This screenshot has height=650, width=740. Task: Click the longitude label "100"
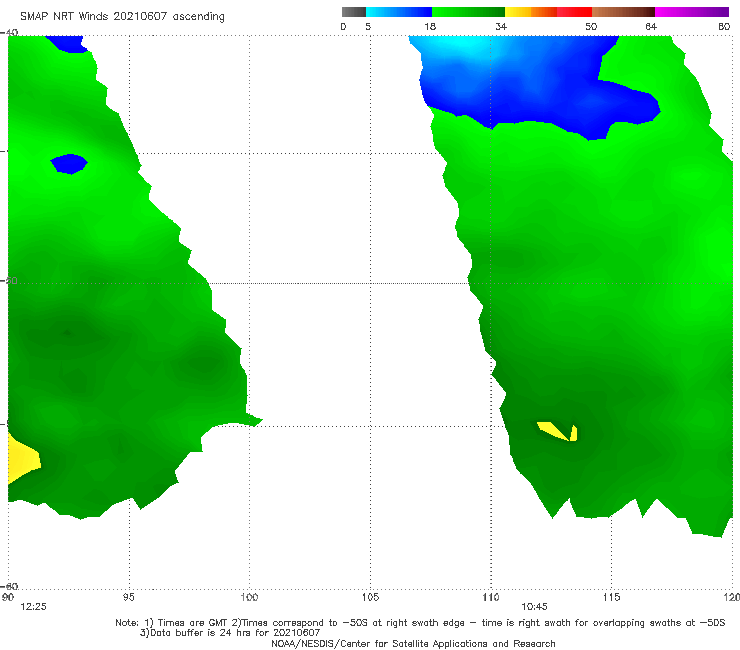coord(249,597)
